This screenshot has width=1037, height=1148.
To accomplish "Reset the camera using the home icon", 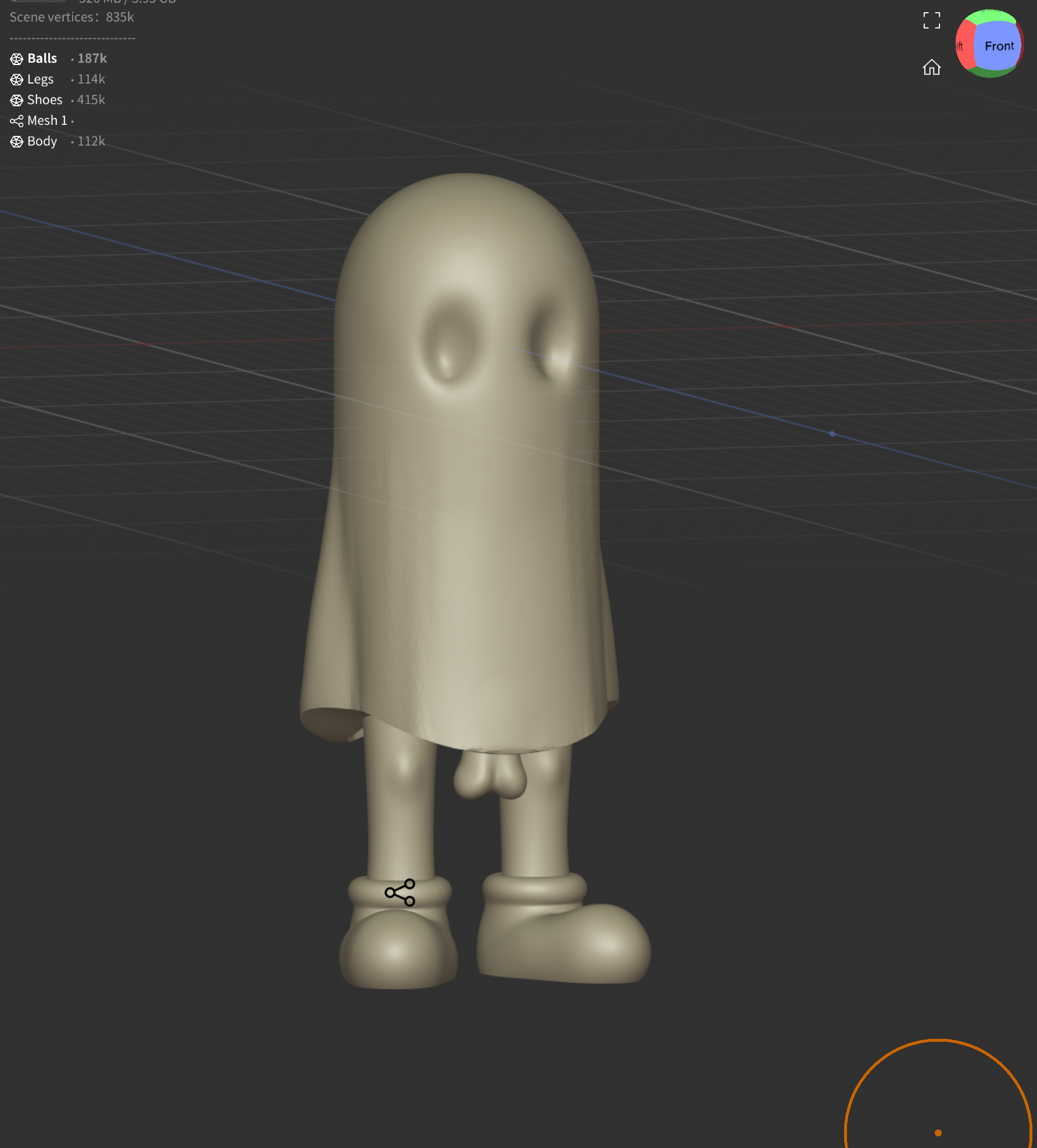I will point(931,68).
